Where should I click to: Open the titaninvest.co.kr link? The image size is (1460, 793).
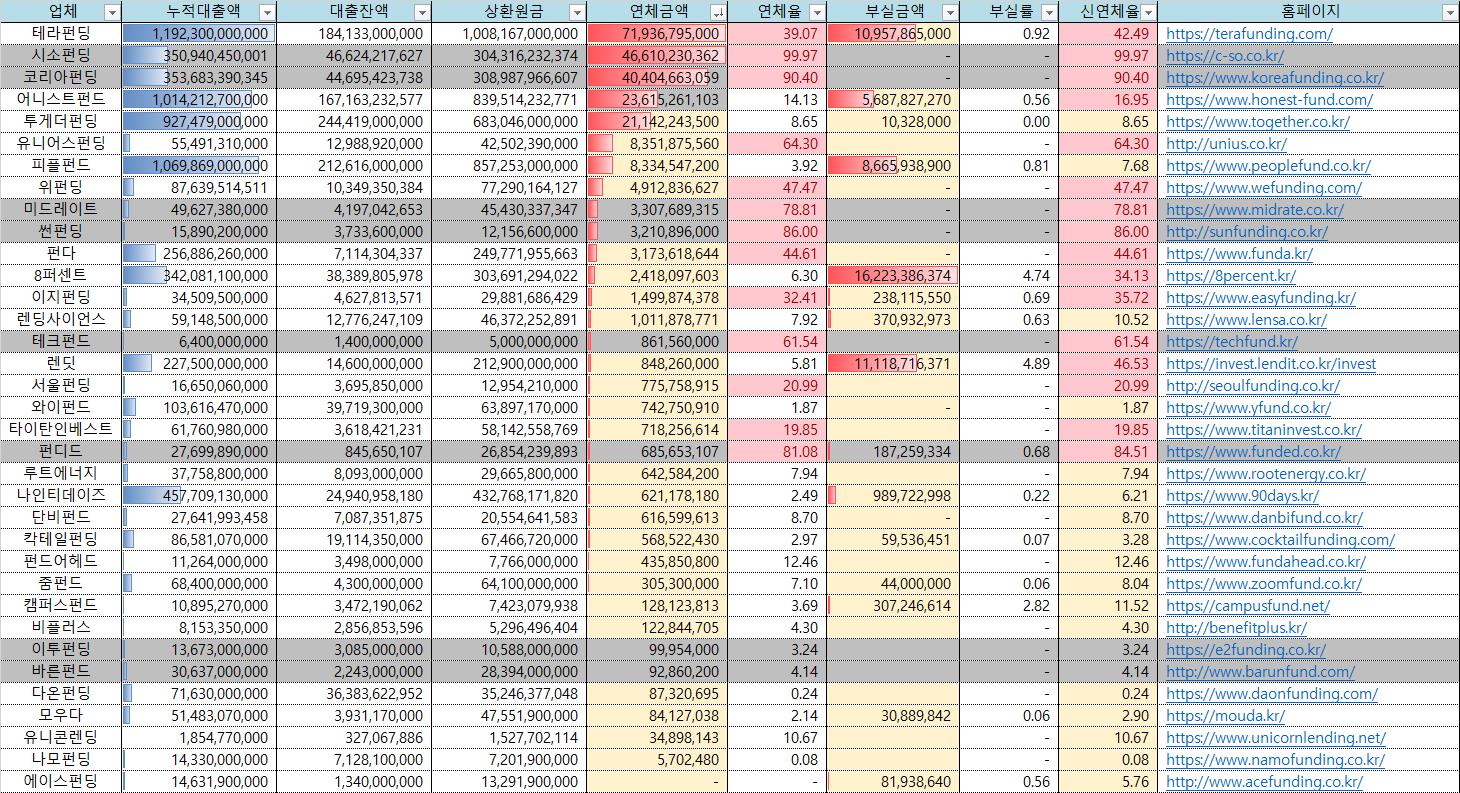(x=1264, y=430)
